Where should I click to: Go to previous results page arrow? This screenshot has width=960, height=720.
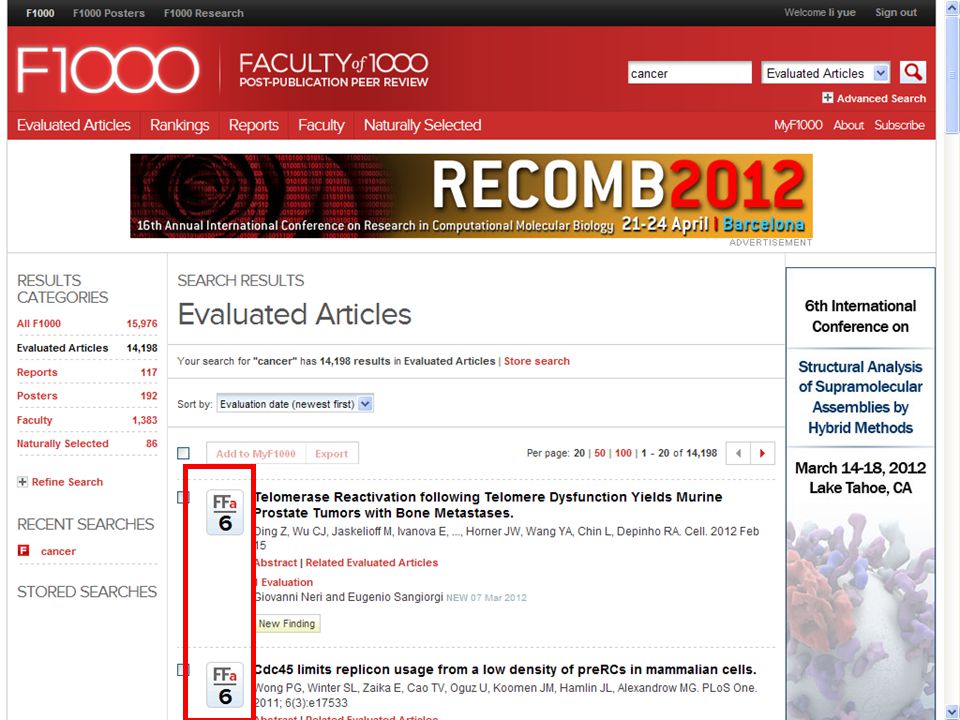tap(738, 454)
